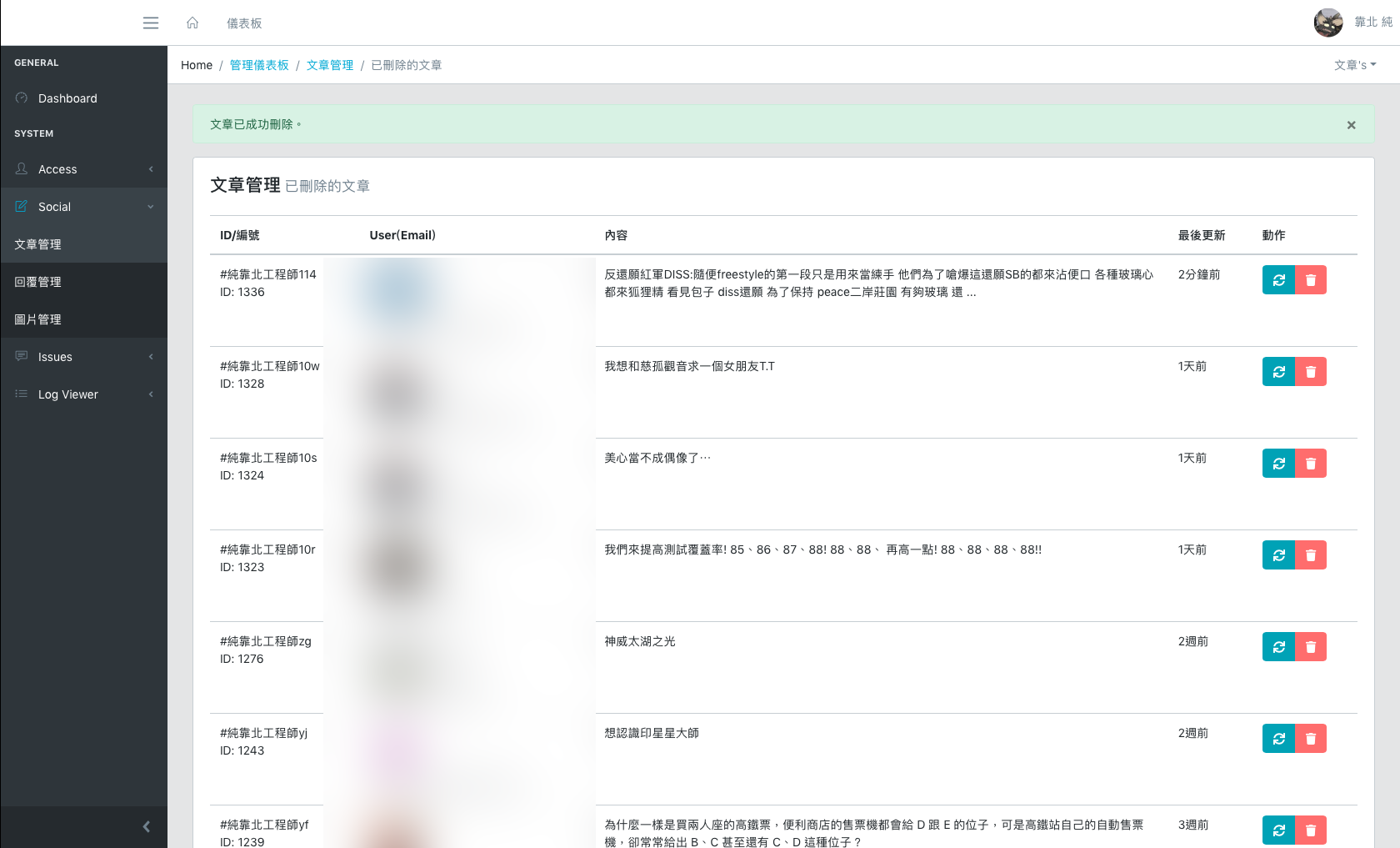
Task: Click the 最後更新 column header
Action: (x=1202, y=235)
